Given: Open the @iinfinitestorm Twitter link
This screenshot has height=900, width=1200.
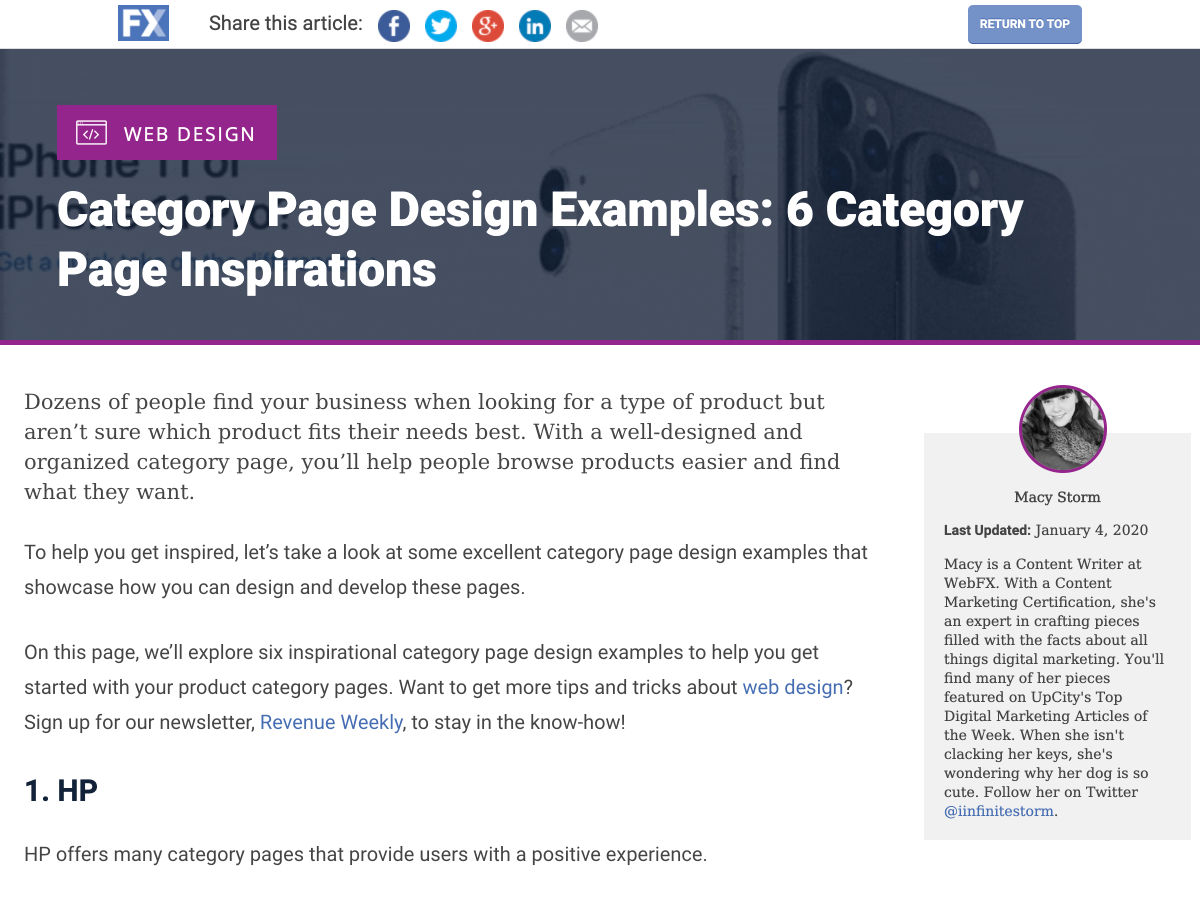Looking at the screenshot, I should (999, 811).
